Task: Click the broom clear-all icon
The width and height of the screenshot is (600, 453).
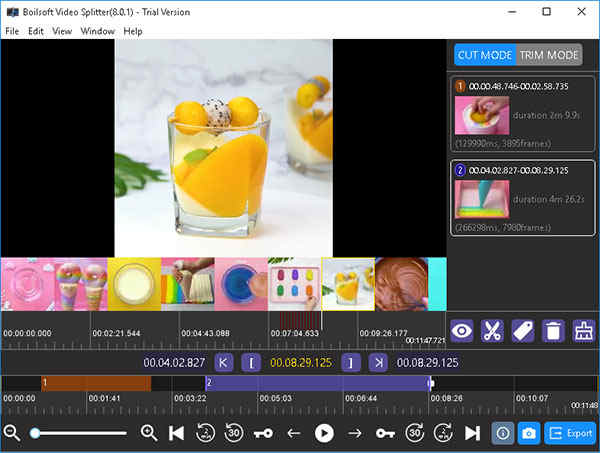Action: coord(583,332)
